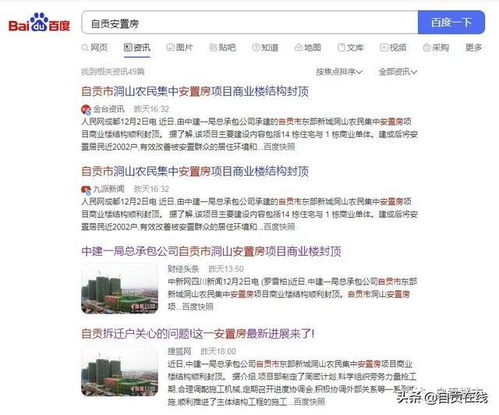Open the 地图 tab
This screenshot has width=499, height=415.
coord(308,48)
